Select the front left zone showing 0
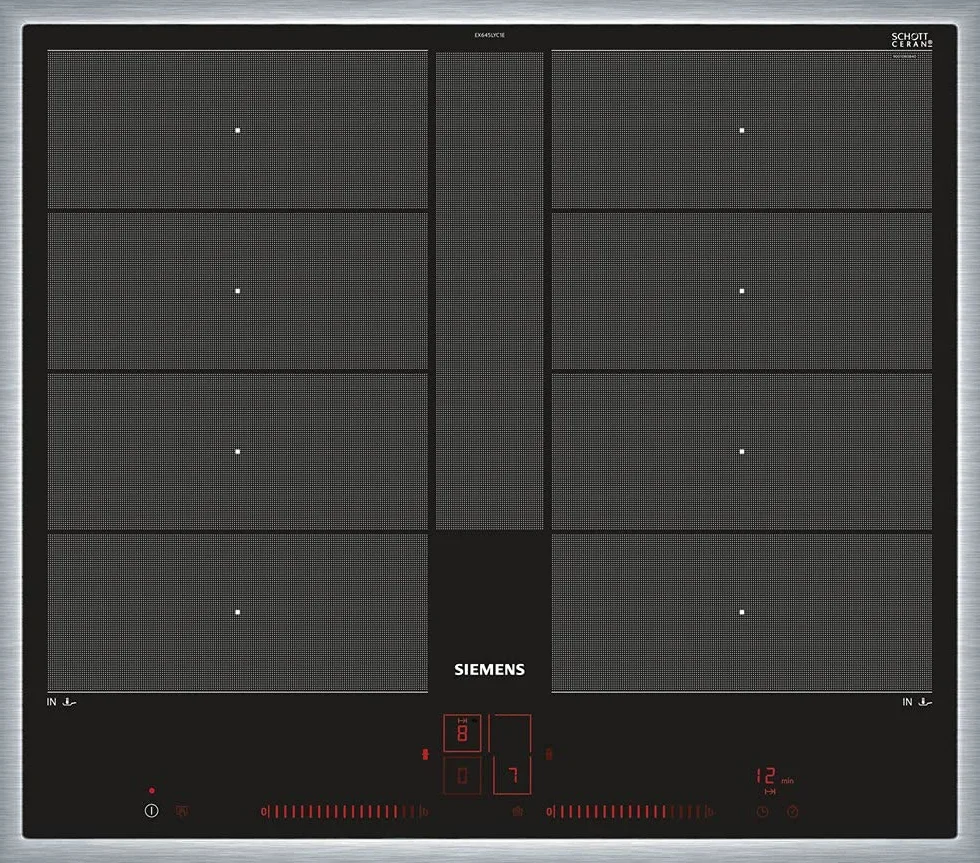The width and height of the screenshot is (980, 863). click(x=462, y=776)
